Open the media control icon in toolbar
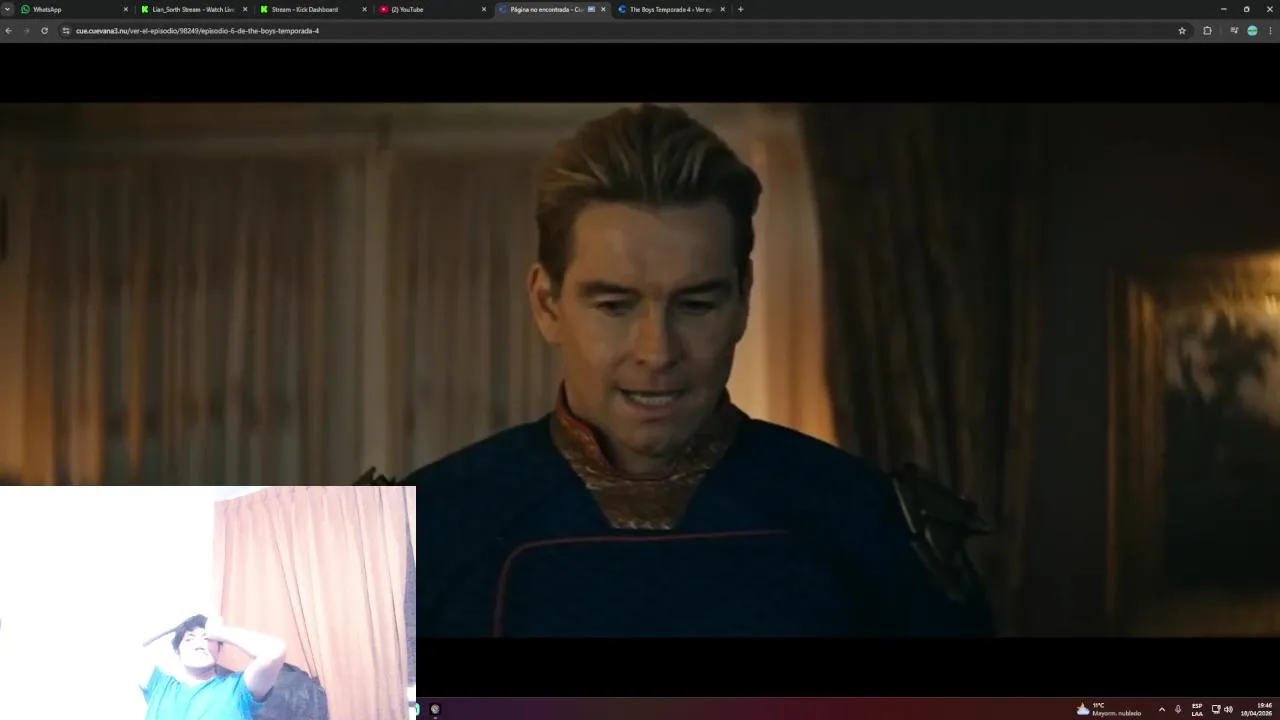The image size is (1280, 720). 1234,31
